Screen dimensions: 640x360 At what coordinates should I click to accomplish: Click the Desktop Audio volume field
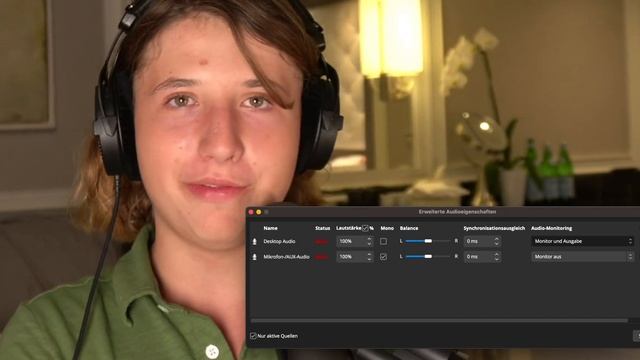coord(355,242)
